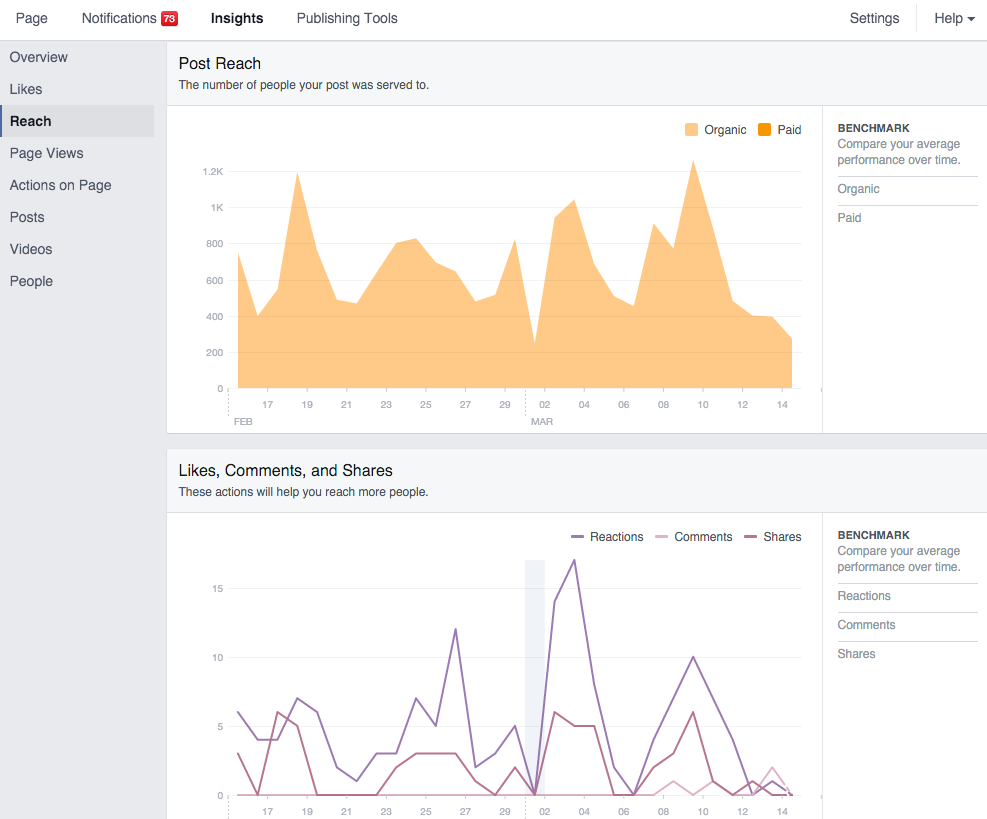This screenshot has height=819, width=987.
Task: Click the Paid legend color swatch
Action: 765,130
